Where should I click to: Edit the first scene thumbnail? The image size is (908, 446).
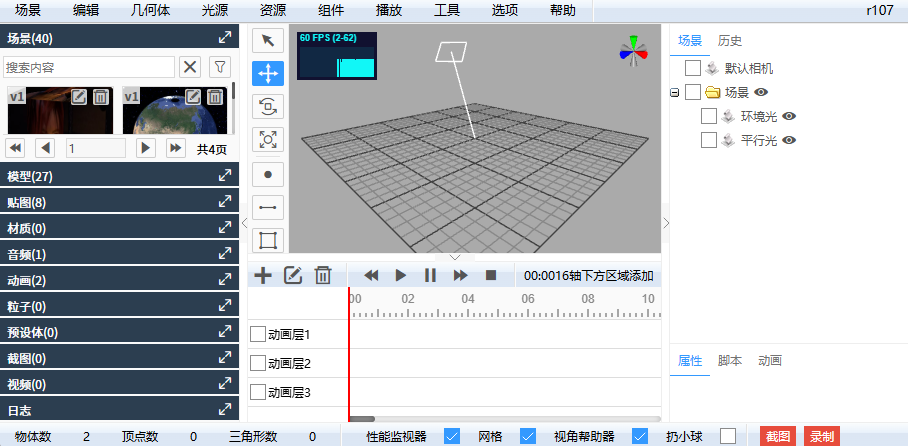(x=79, y=97)
